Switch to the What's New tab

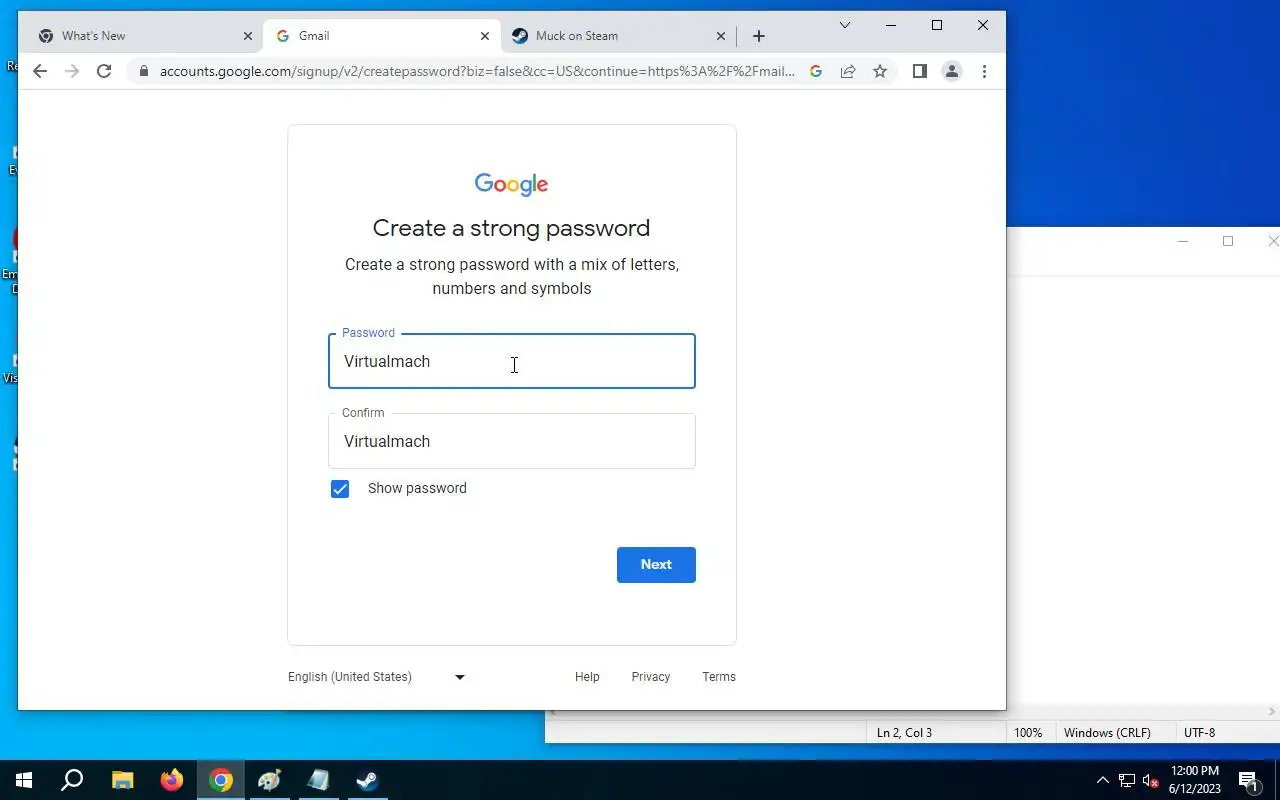144,36
